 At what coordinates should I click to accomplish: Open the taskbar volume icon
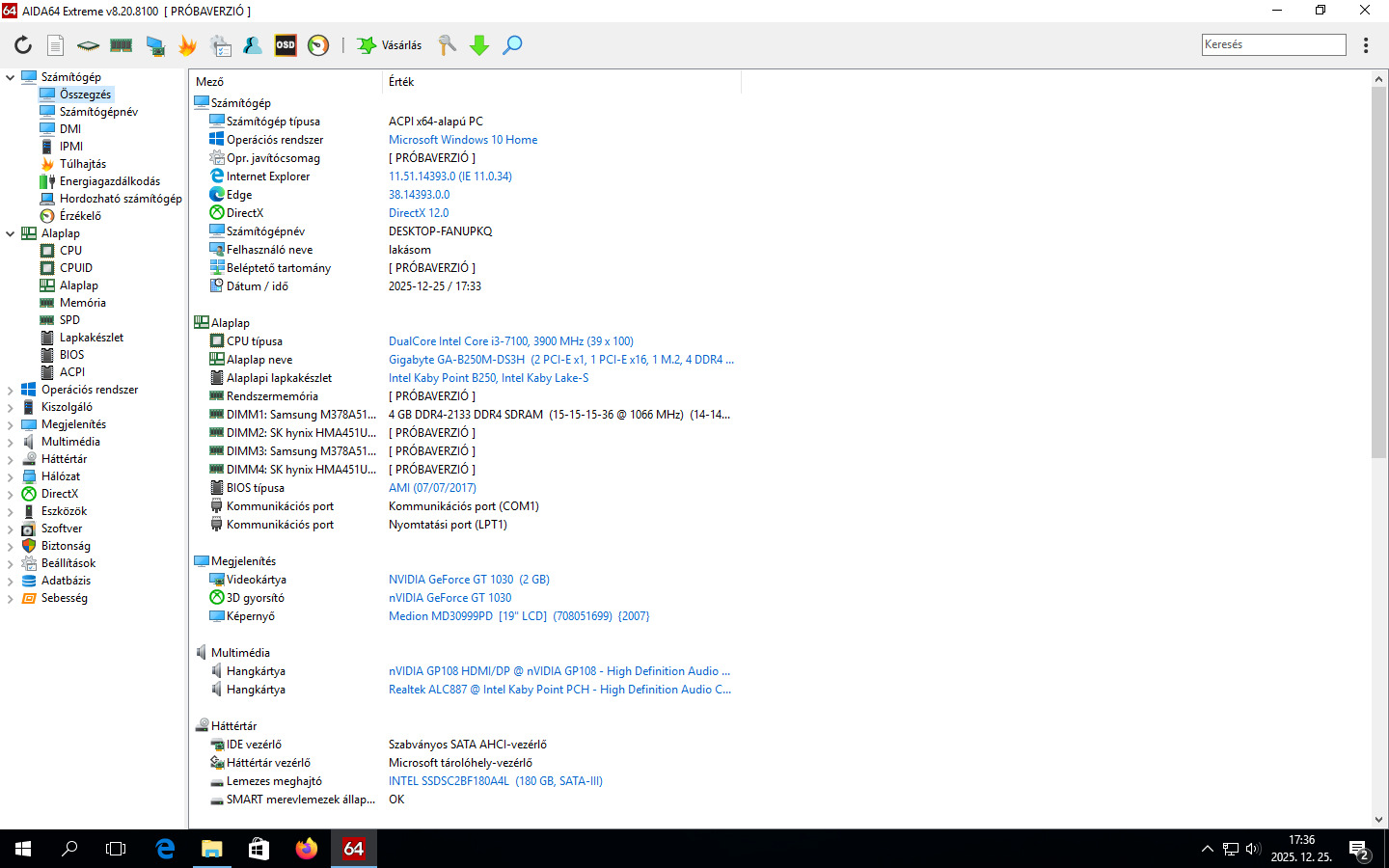[1253, 849]
